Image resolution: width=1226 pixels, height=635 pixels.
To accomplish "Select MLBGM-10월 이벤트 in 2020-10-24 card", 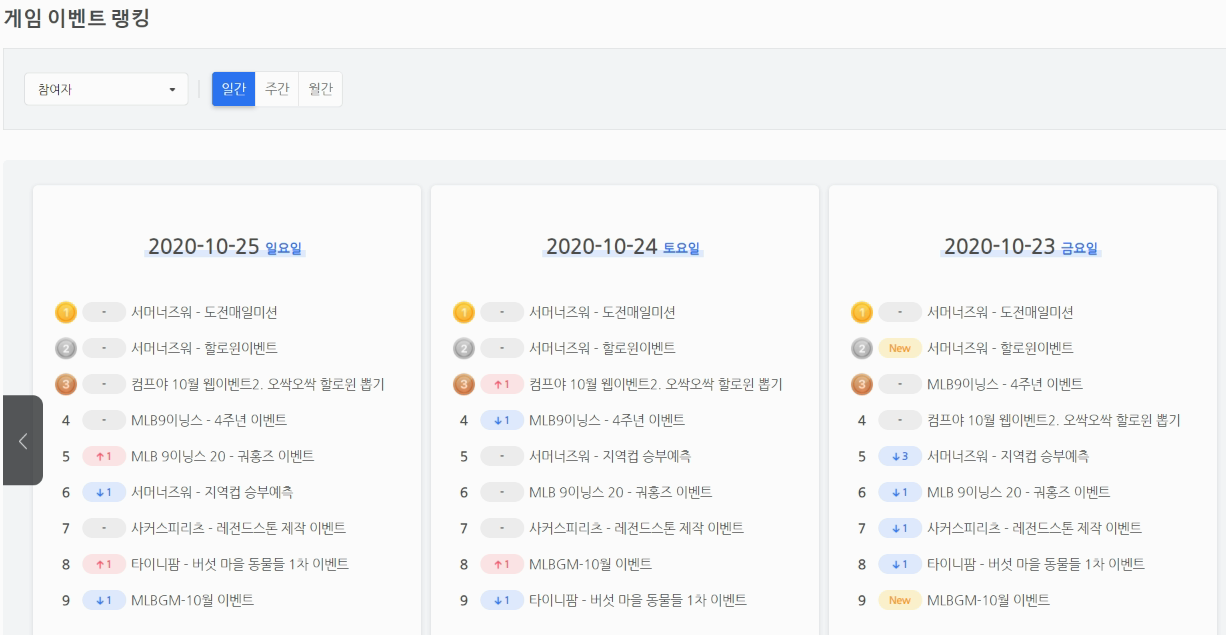I will (x=590, y=564).
